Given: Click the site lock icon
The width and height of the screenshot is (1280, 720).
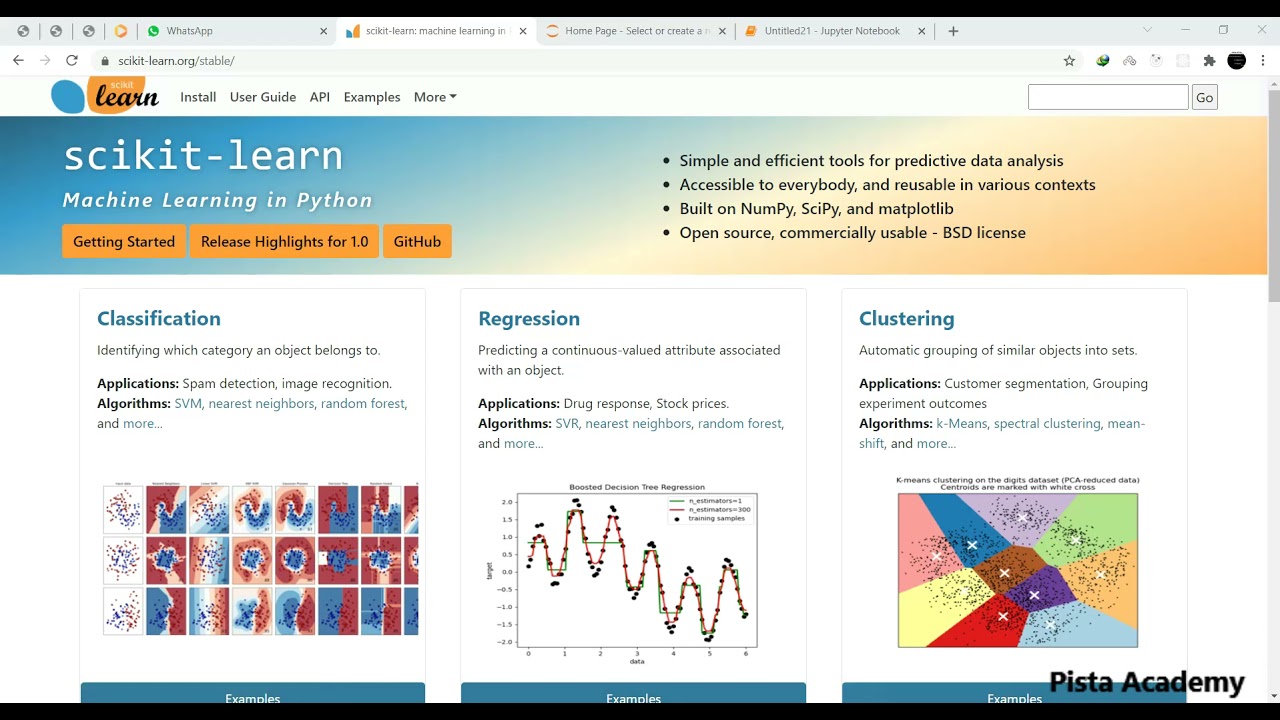Looking at the screenshot, I should 105,61.
